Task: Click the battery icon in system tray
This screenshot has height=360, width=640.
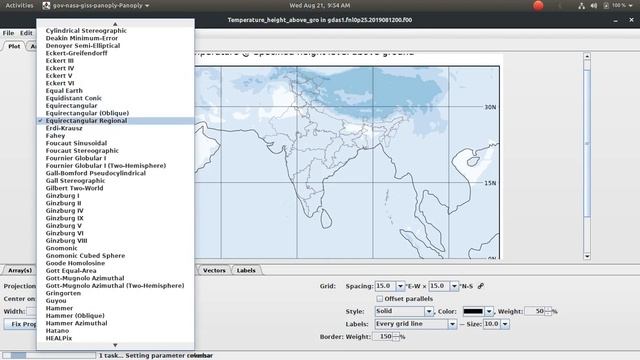Action: [x=606, y=6]
